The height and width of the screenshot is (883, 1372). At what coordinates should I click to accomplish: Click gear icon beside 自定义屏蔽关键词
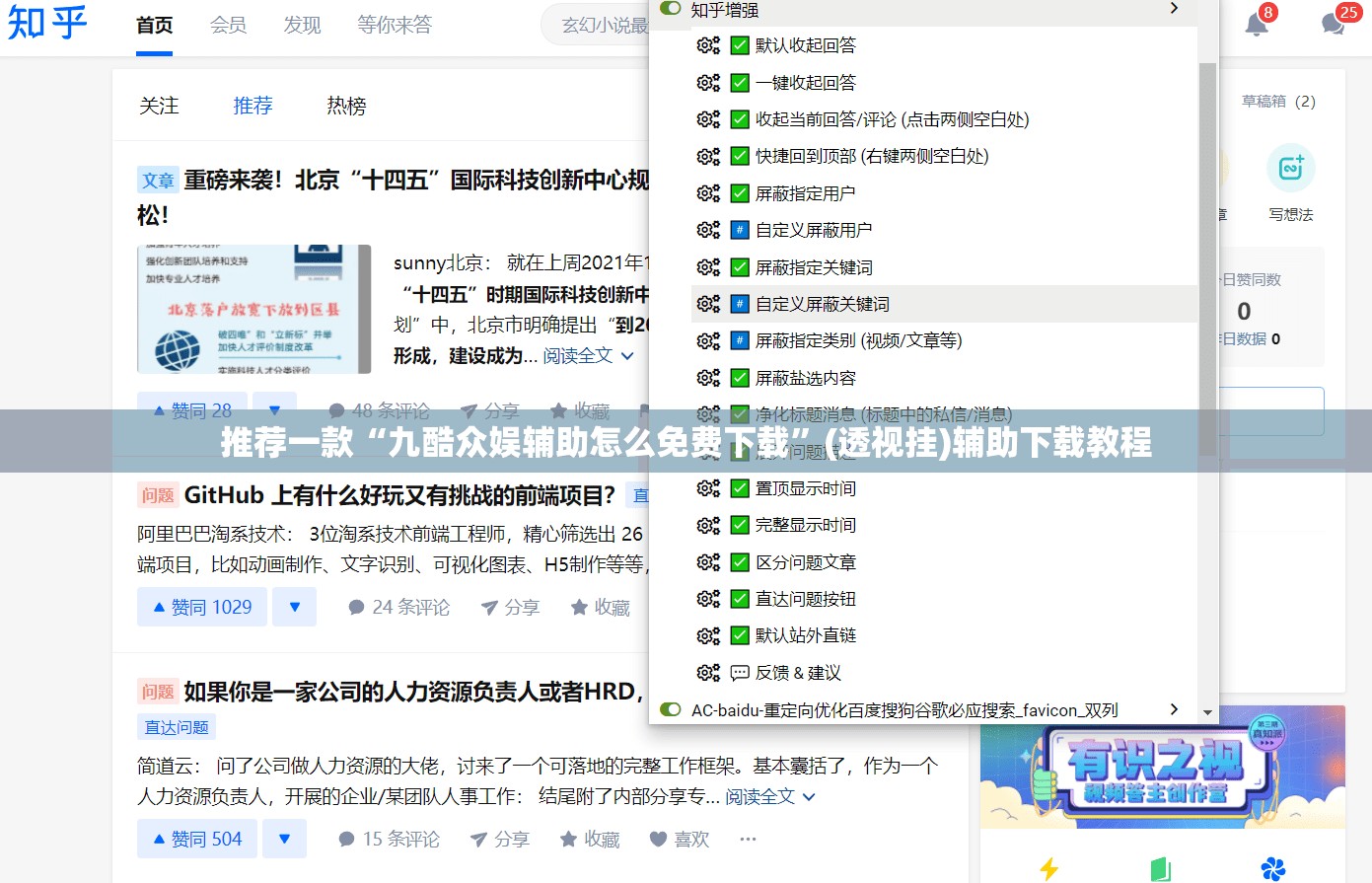point(708,304)
